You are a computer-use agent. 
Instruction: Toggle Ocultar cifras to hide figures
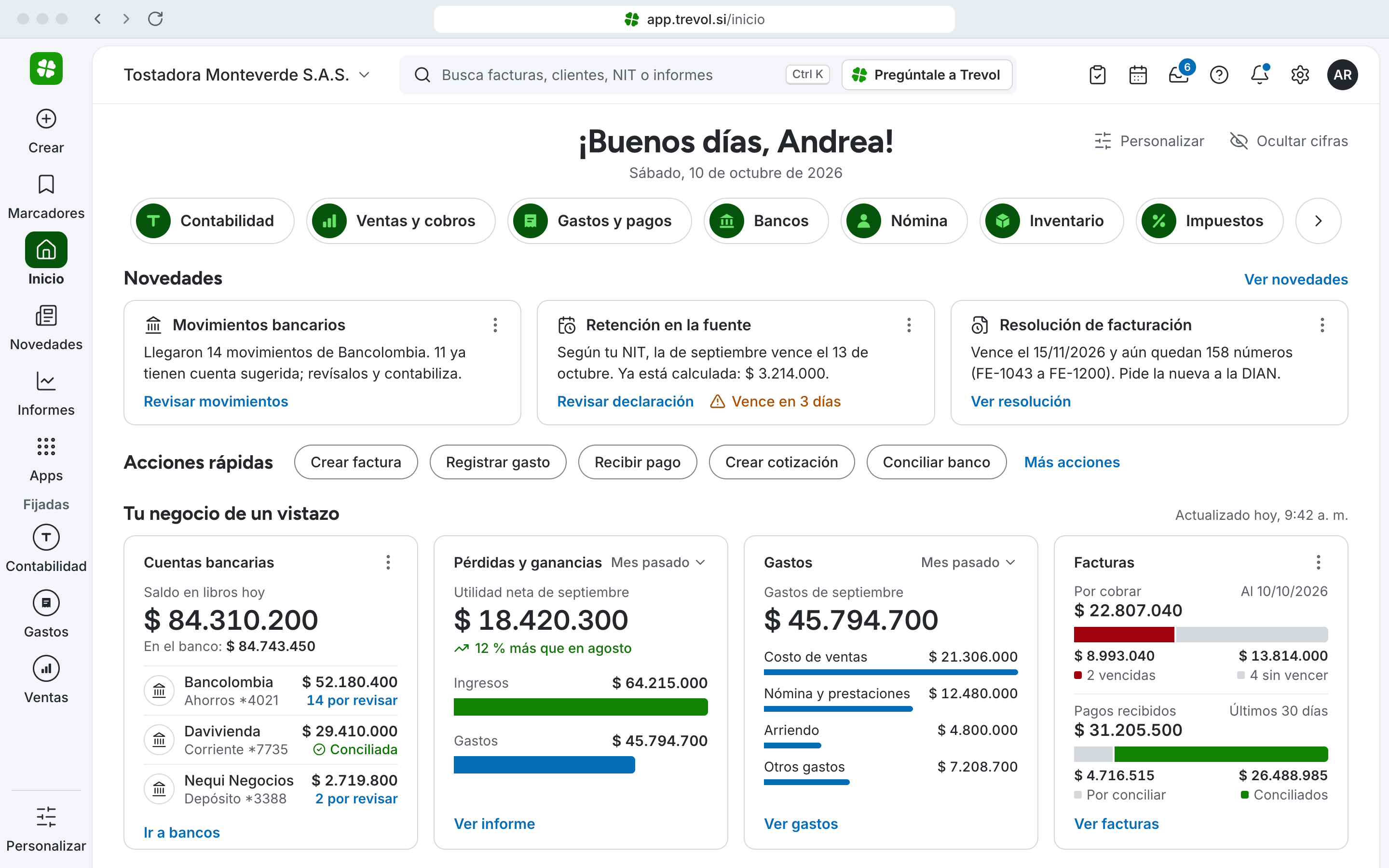click(1289, 141)
